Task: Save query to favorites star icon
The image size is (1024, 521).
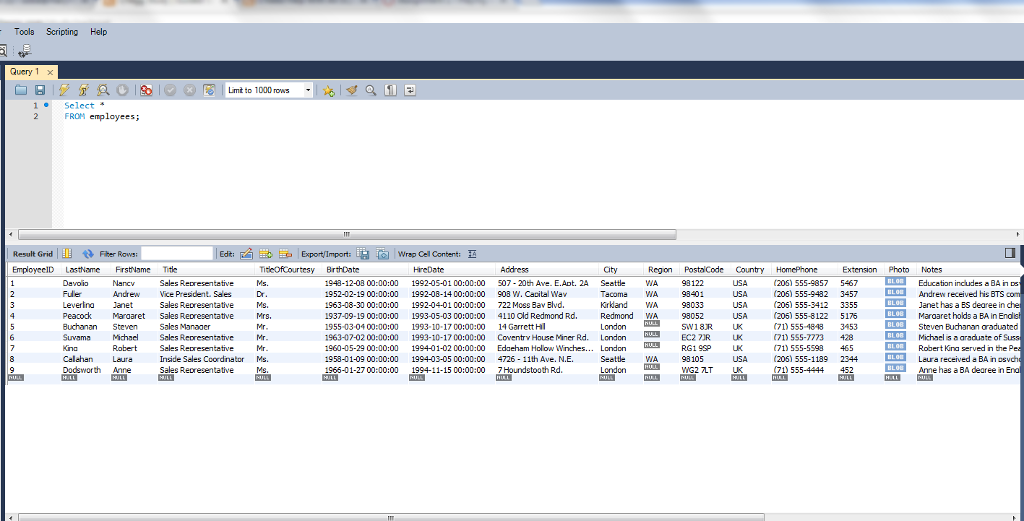Action: 328,90
